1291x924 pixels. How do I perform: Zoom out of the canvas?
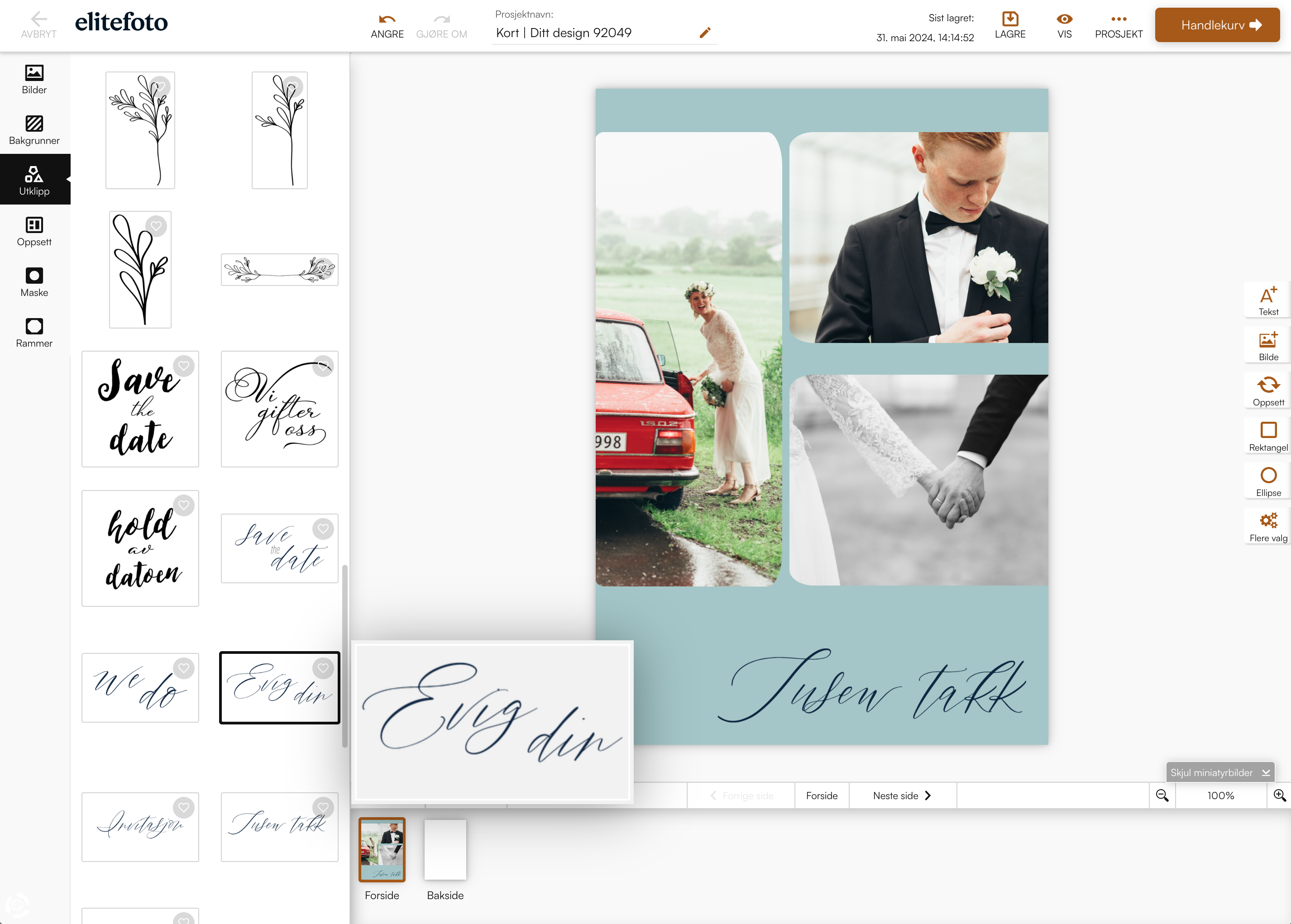[1162, 795]
